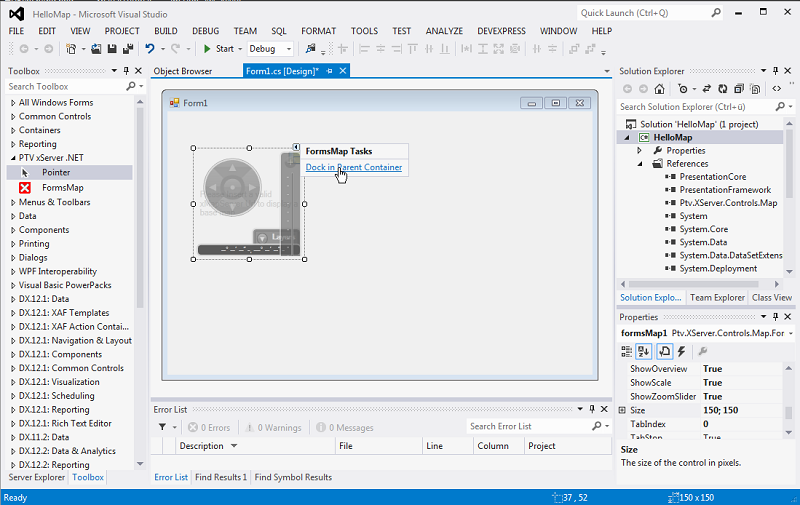The height and width of the screenshot is (505, 800).
Task: Click the Home icon in Solution Explorer
Action: pyautogui.click(x=659, y=89)
